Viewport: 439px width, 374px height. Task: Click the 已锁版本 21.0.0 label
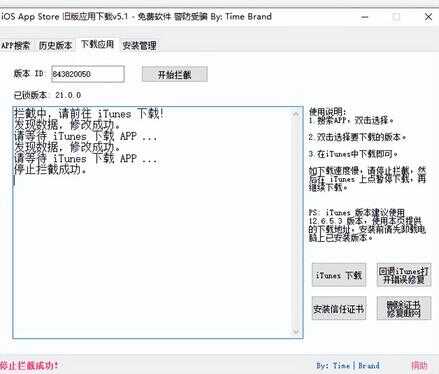coord(47,95)
